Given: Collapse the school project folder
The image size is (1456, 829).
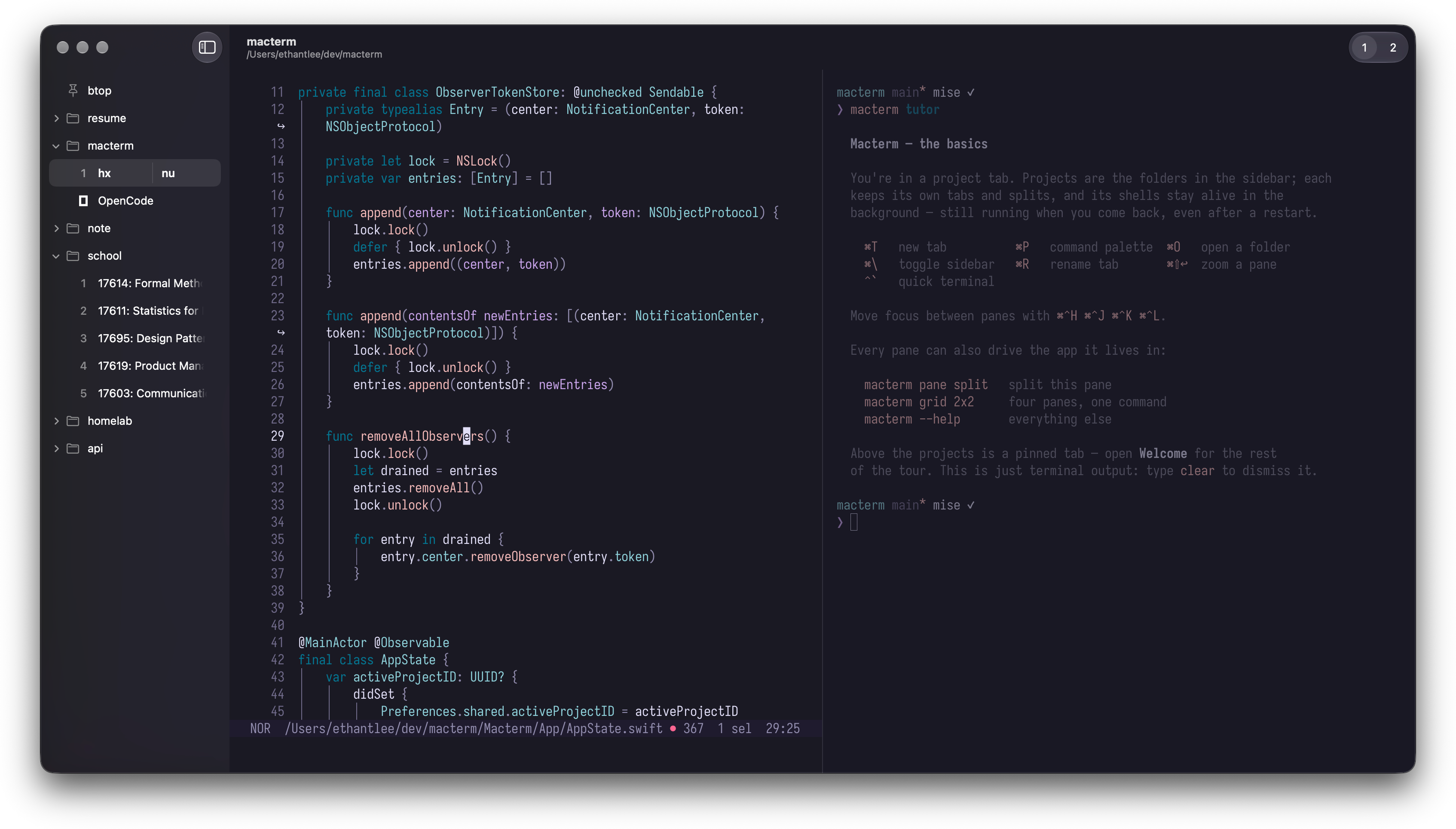Looking at the screenshot, I should (56, 256).
